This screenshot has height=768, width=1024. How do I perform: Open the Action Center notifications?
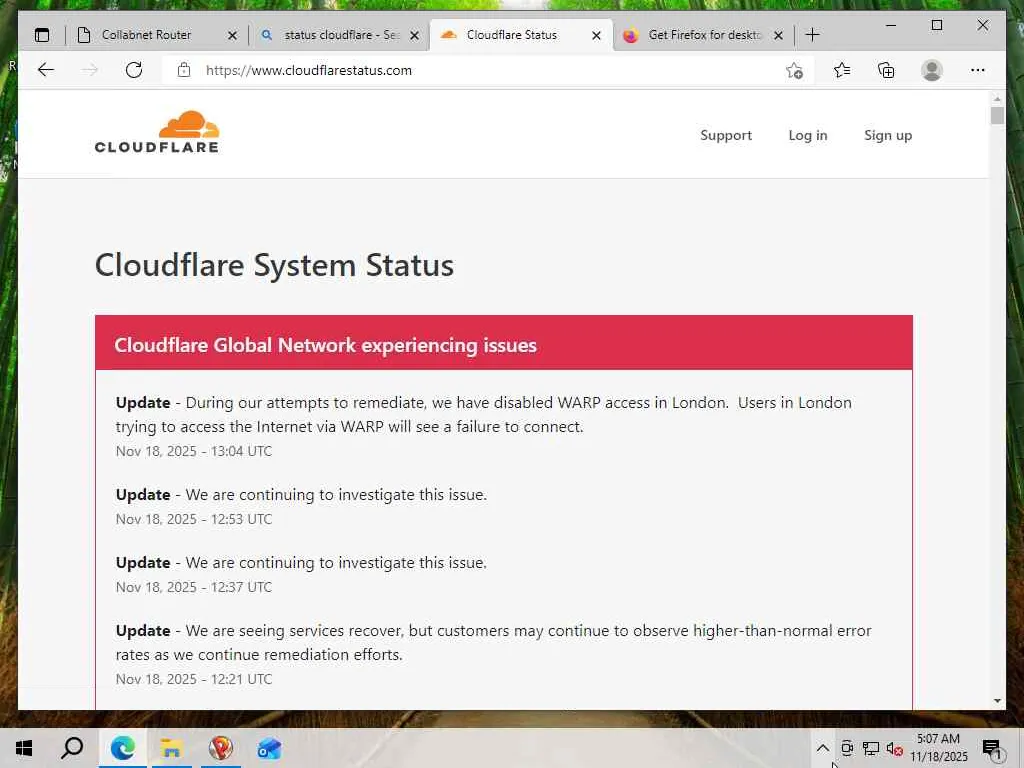tap(993, 750)
